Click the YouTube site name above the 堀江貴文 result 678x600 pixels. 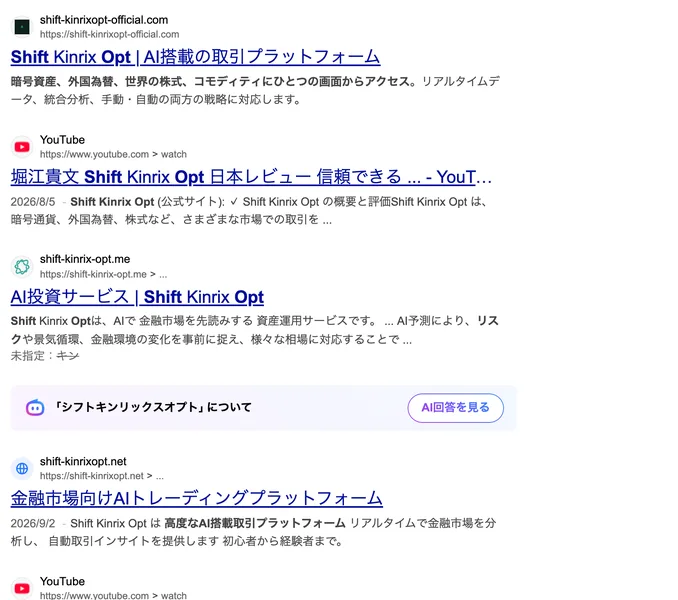pyautogui.click(x=62, y=140)
